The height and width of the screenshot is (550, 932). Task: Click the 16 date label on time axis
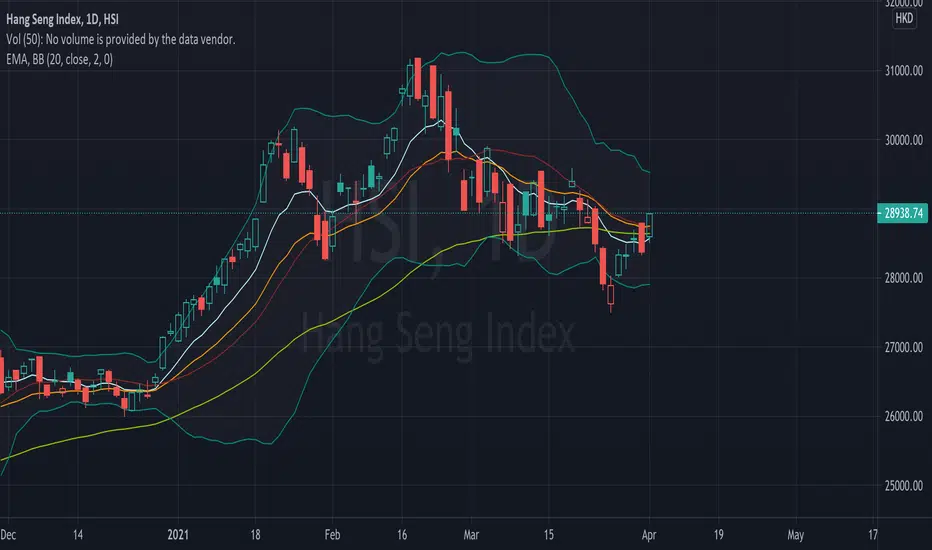click(402, 535)
